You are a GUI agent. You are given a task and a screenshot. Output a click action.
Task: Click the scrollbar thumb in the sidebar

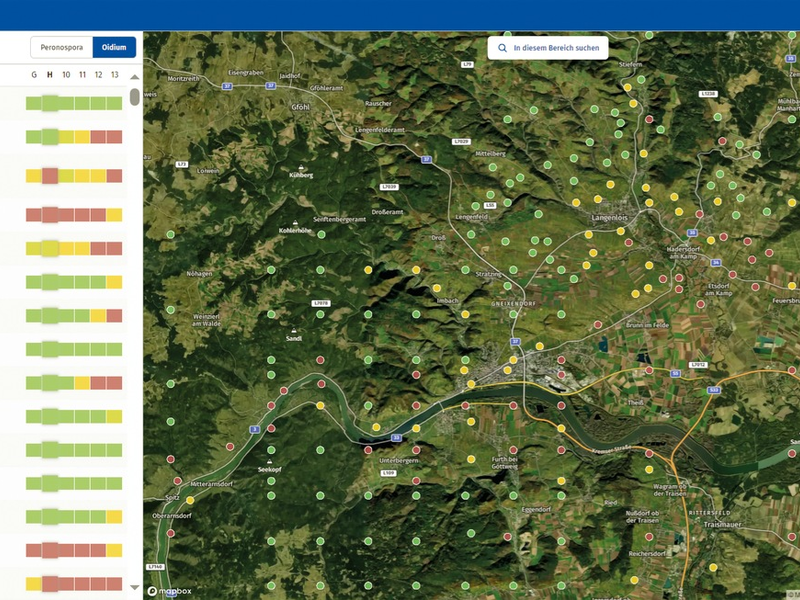135,98
